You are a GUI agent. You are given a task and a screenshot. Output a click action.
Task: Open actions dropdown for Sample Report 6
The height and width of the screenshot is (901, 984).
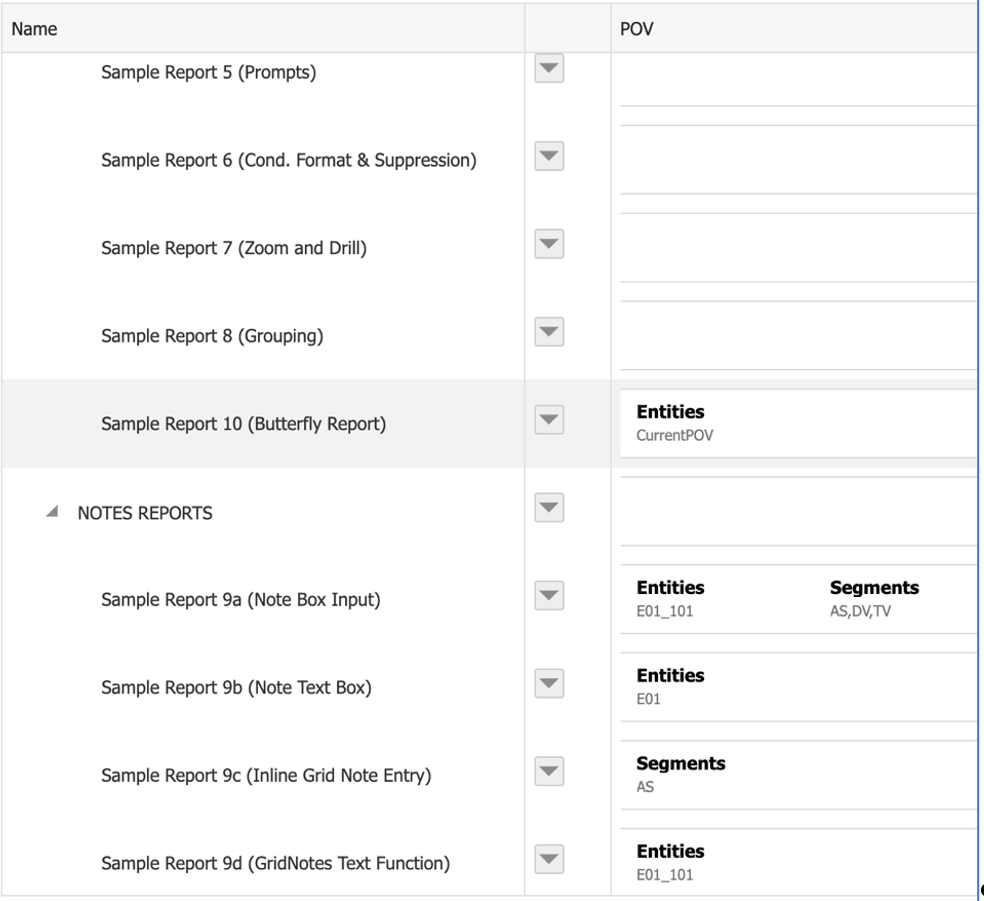[x=549, y=157]
